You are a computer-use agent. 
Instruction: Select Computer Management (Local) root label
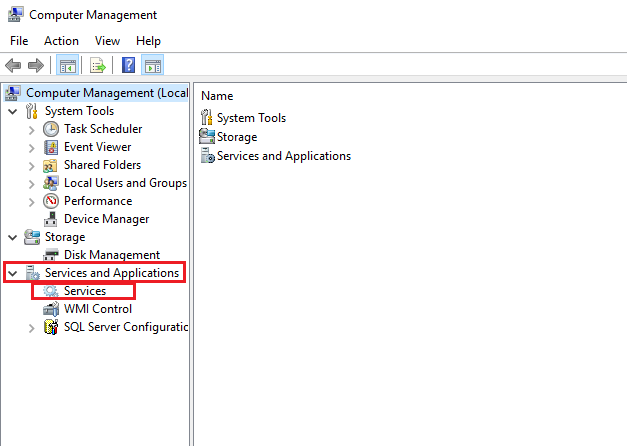[x=107, y=93]
